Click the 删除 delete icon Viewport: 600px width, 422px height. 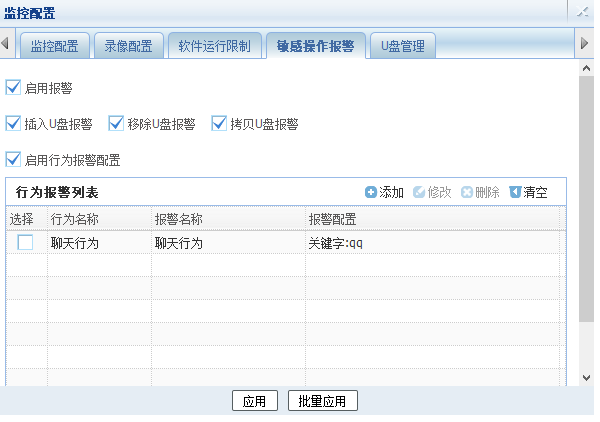coord(467,192)
